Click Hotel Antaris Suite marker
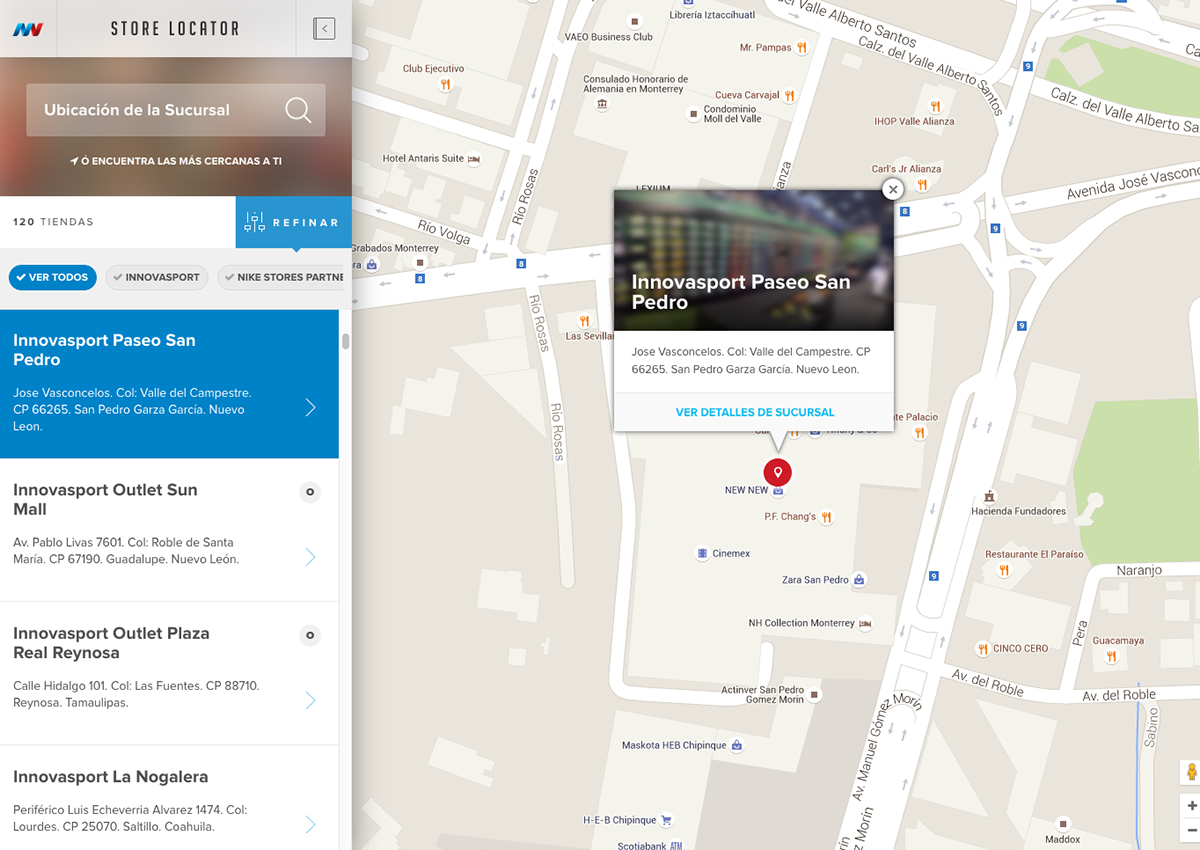 click(x=474, y=158)
